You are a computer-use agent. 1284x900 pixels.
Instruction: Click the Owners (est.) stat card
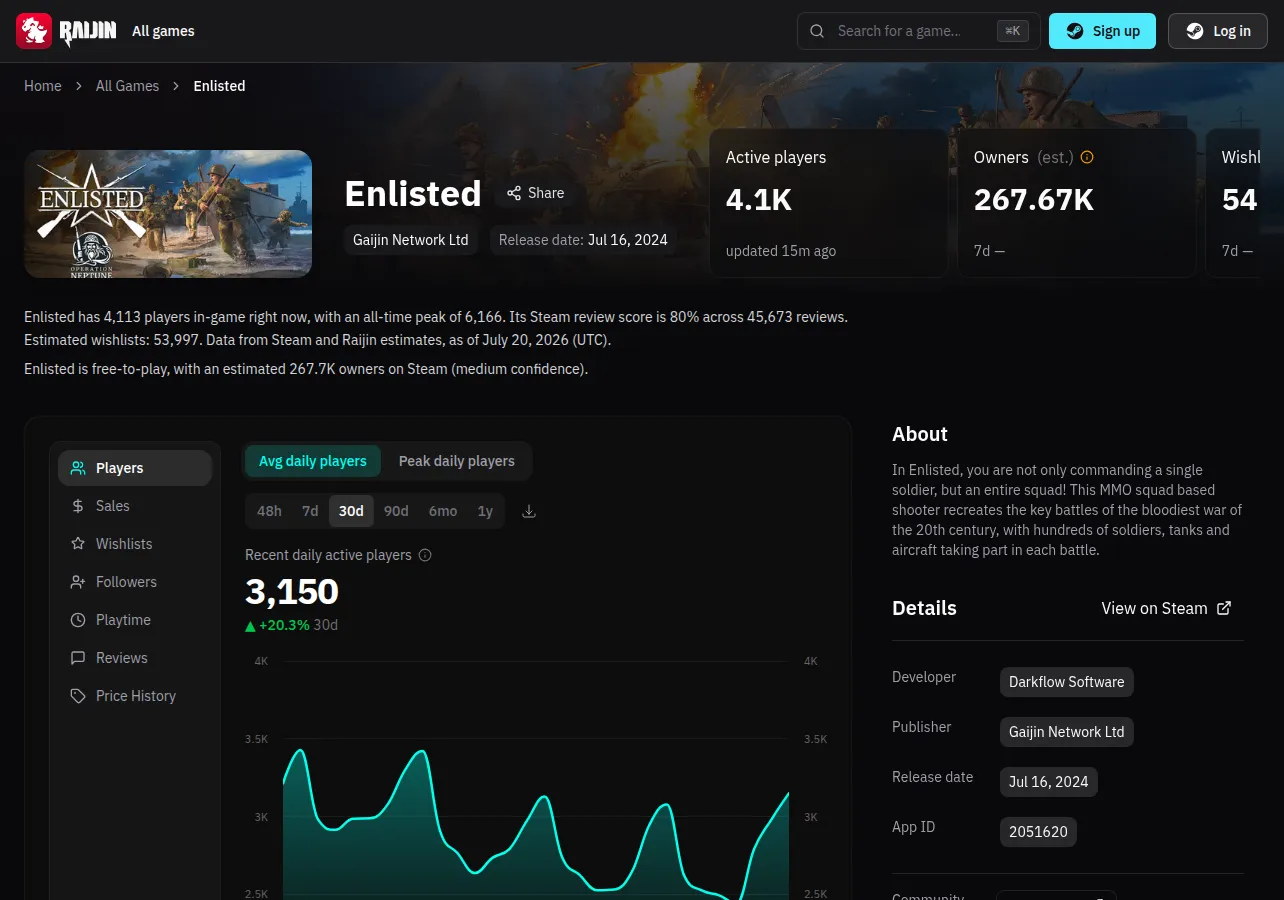point(1077,203)
